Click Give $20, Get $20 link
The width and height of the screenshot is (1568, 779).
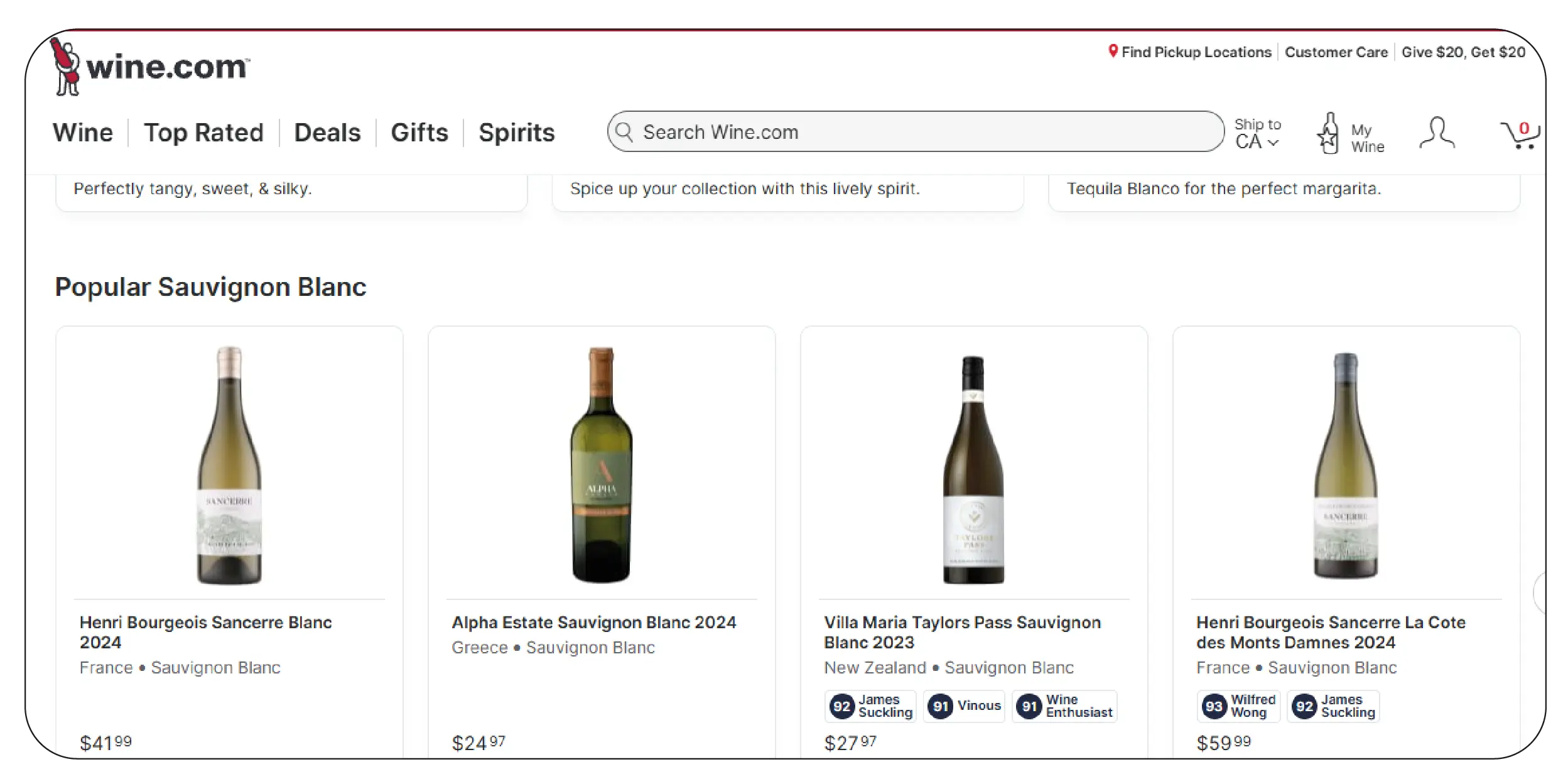coord(1463,52)
